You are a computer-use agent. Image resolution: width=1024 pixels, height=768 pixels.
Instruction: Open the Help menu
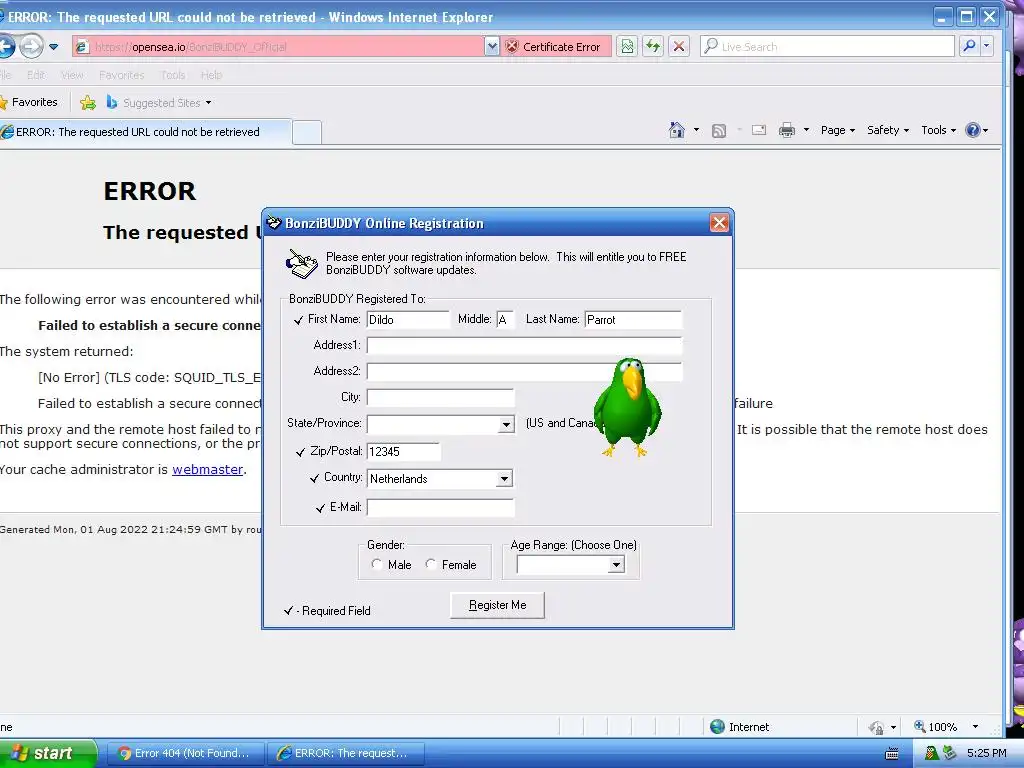(x=211, y=75)
